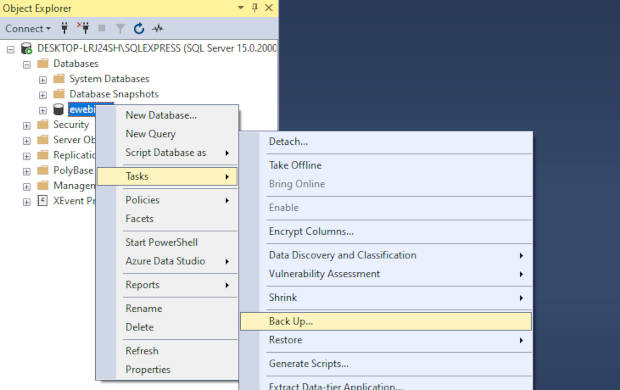Collapse the DESKTOP-LRJ24SH server node
The height and width of the screenshot is (390, 620).
[x=11, y=49]
